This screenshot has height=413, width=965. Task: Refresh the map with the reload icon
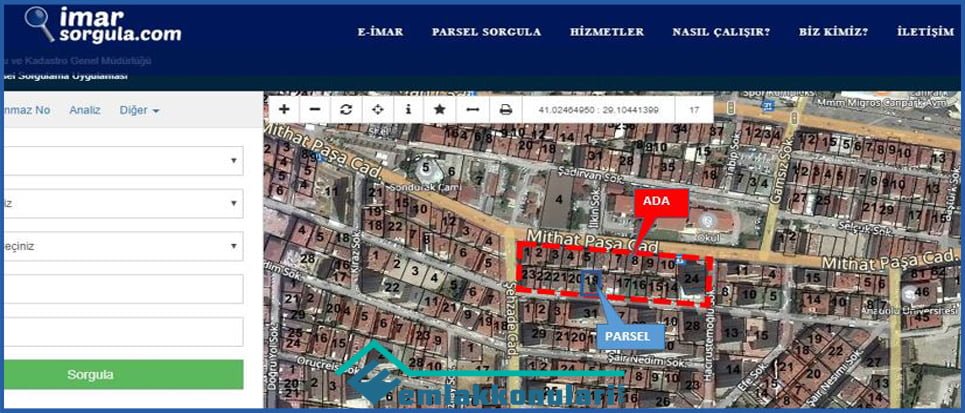pos(346,109)
